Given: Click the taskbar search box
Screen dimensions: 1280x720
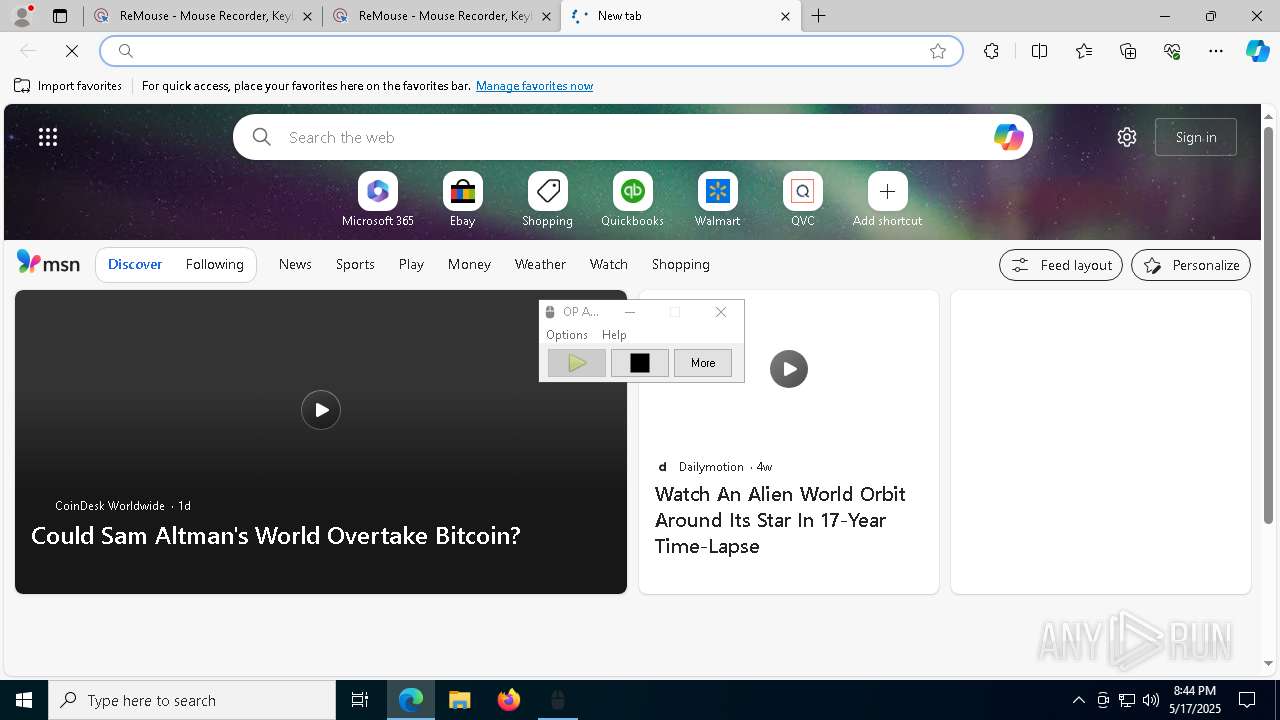Looking at the screenshot, I should [192, 700].
